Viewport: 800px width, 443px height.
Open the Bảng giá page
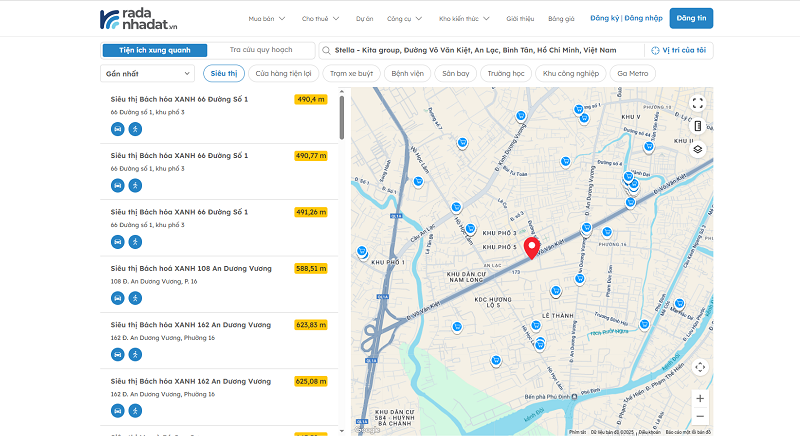coord(561,18)
